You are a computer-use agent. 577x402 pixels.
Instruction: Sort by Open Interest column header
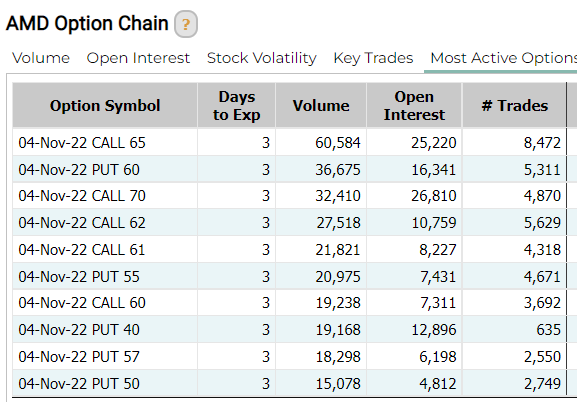(414, 106)
